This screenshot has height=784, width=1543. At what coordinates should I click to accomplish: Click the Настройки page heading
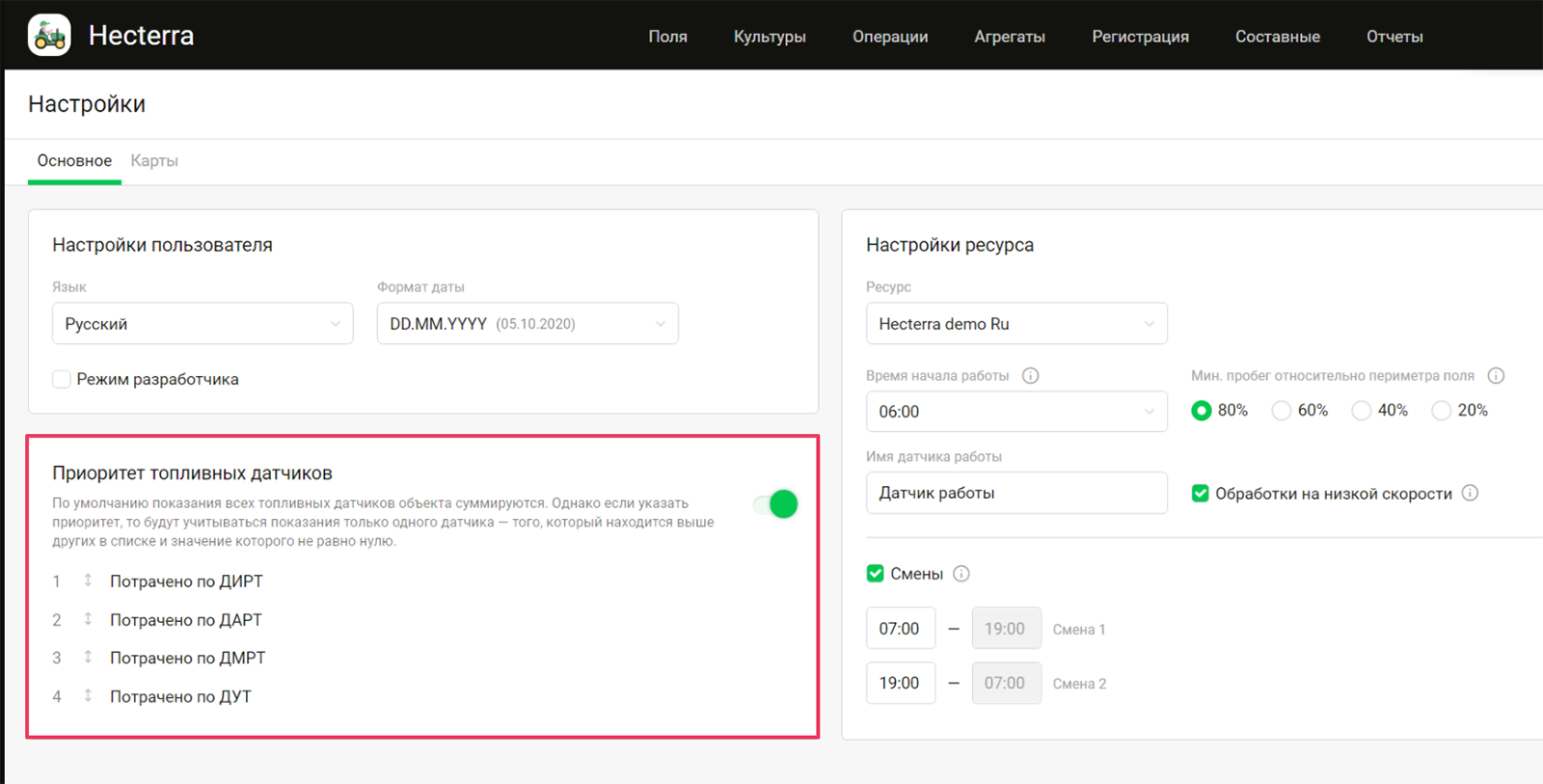tap(87, 104)
